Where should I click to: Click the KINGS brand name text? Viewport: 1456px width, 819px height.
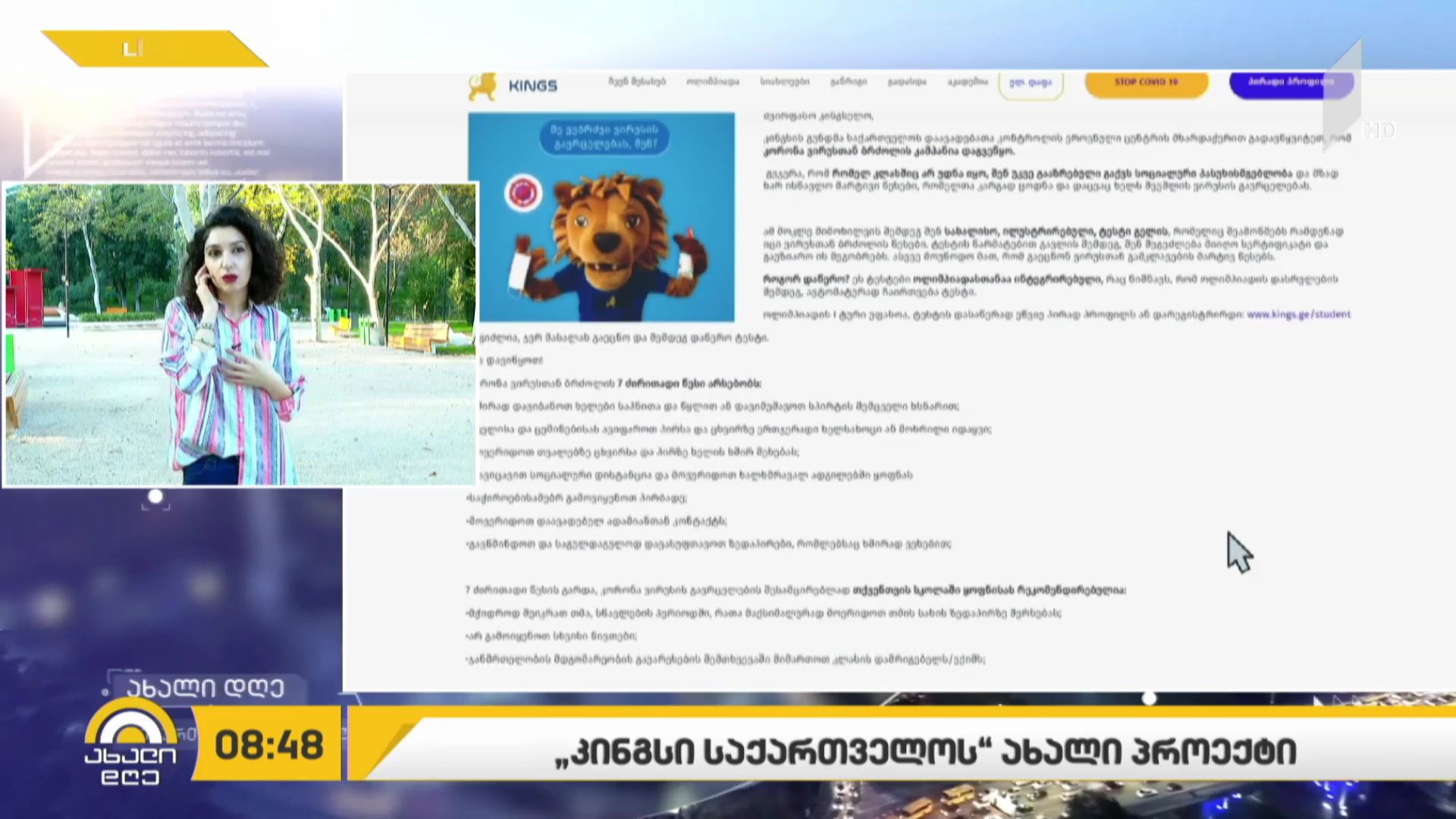pyautogui.click(x=532, y=86)
